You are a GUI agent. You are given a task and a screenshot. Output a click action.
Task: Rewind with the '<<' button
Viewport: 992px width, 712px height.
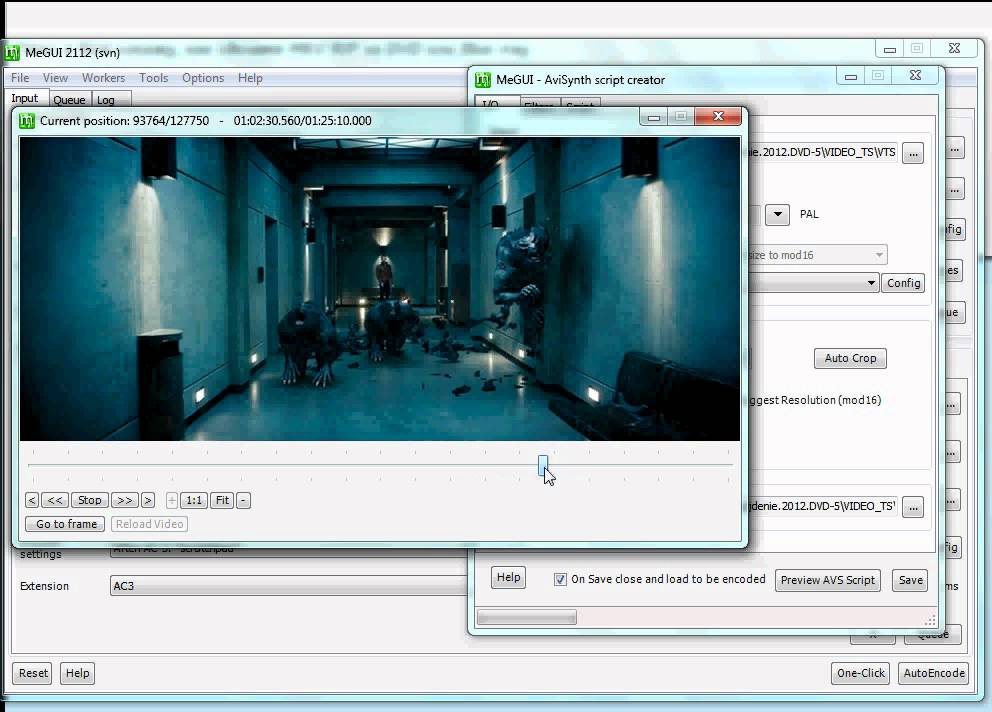[55, 500]
